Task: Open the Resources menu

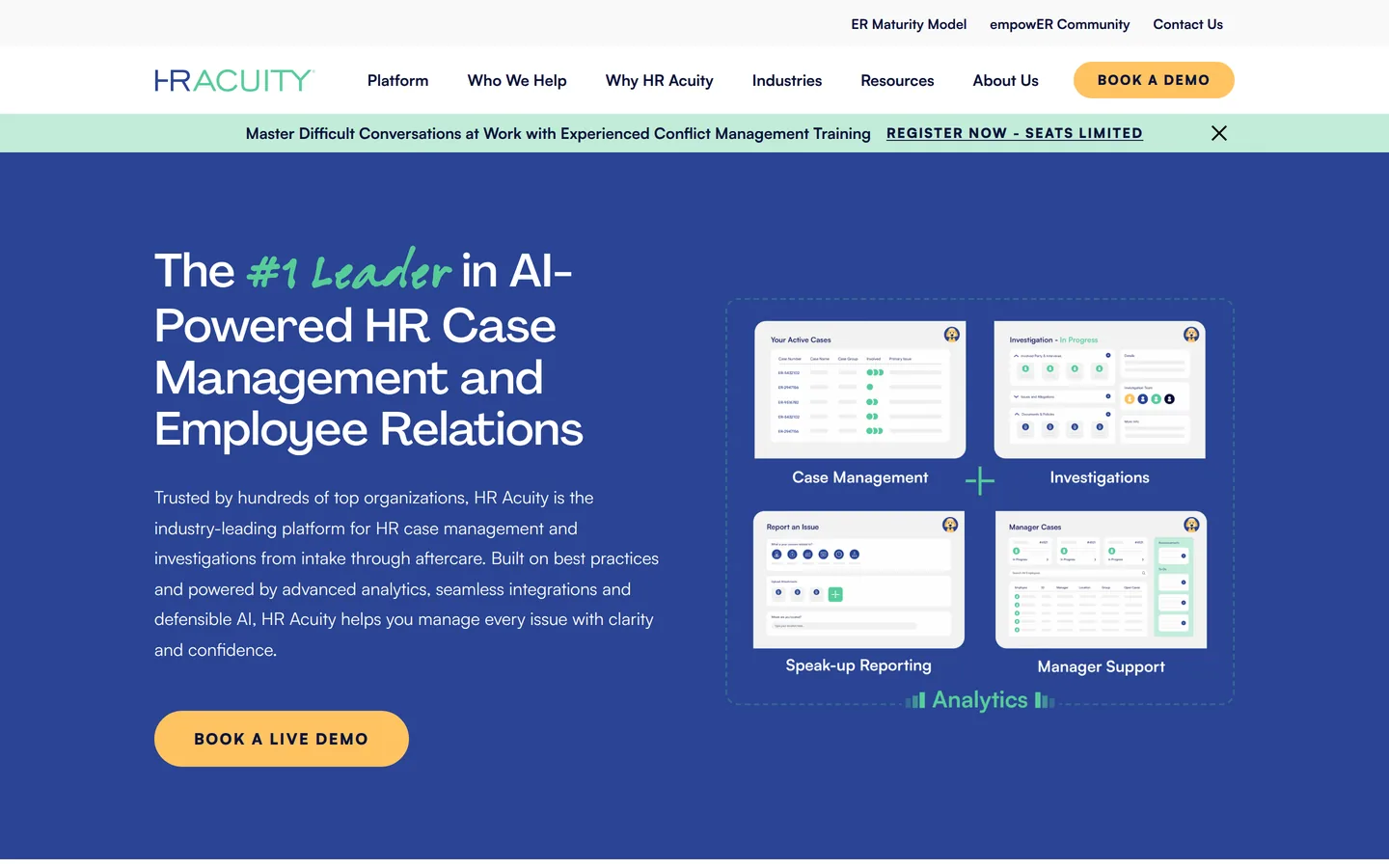Action: coord(897,81)
